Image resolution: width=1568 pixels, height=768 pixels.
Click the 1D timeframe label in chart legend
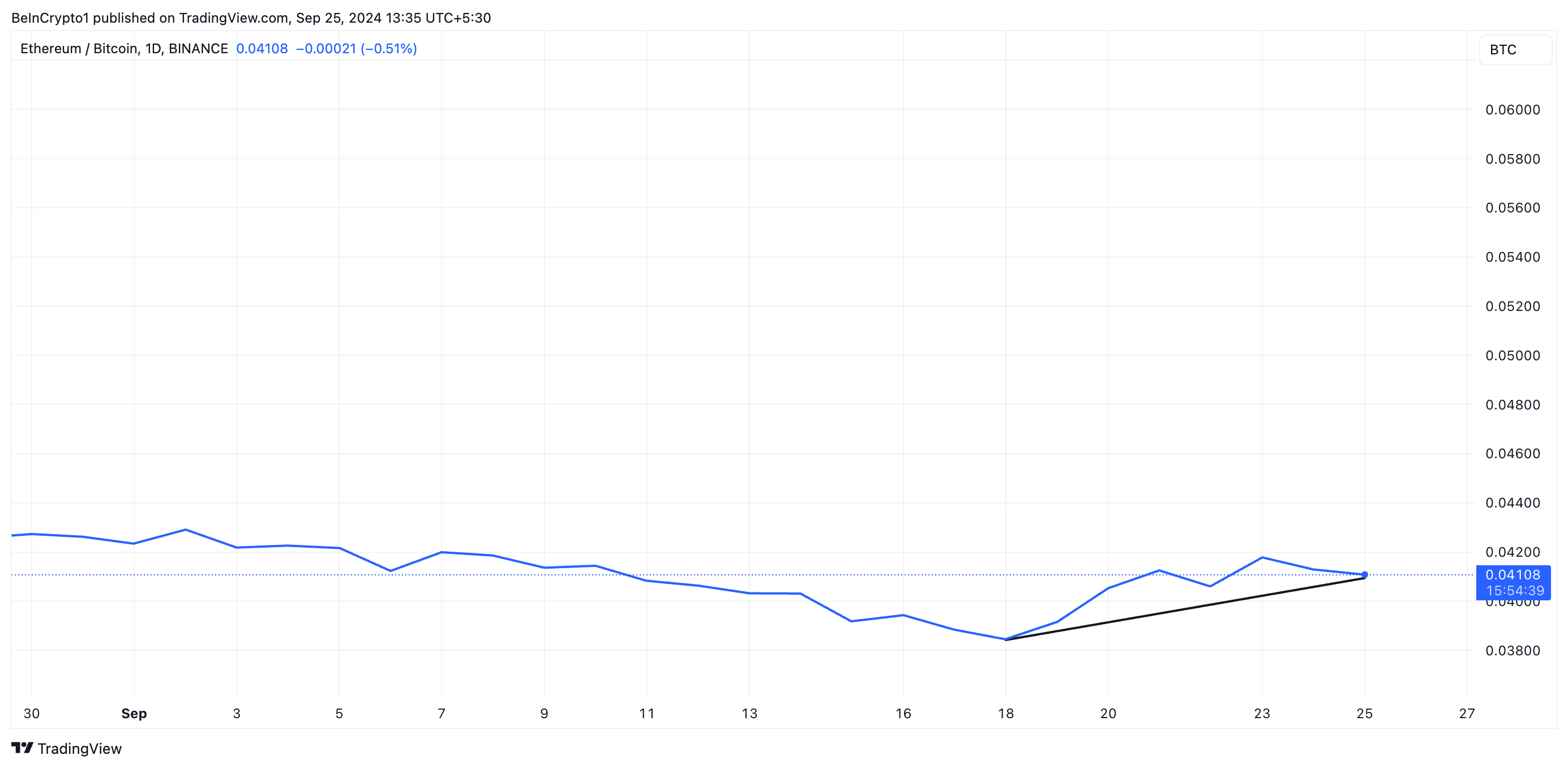click(153, 48)
